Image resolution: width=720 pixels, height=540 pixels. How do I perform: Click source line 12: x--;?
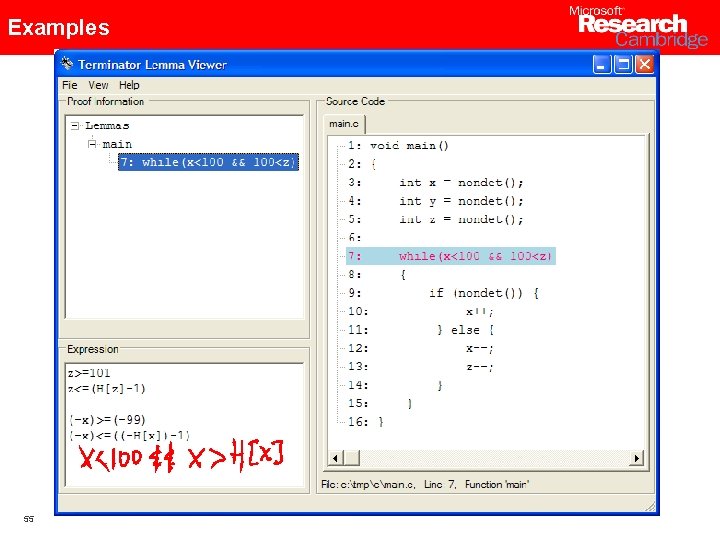click(421, 348)
